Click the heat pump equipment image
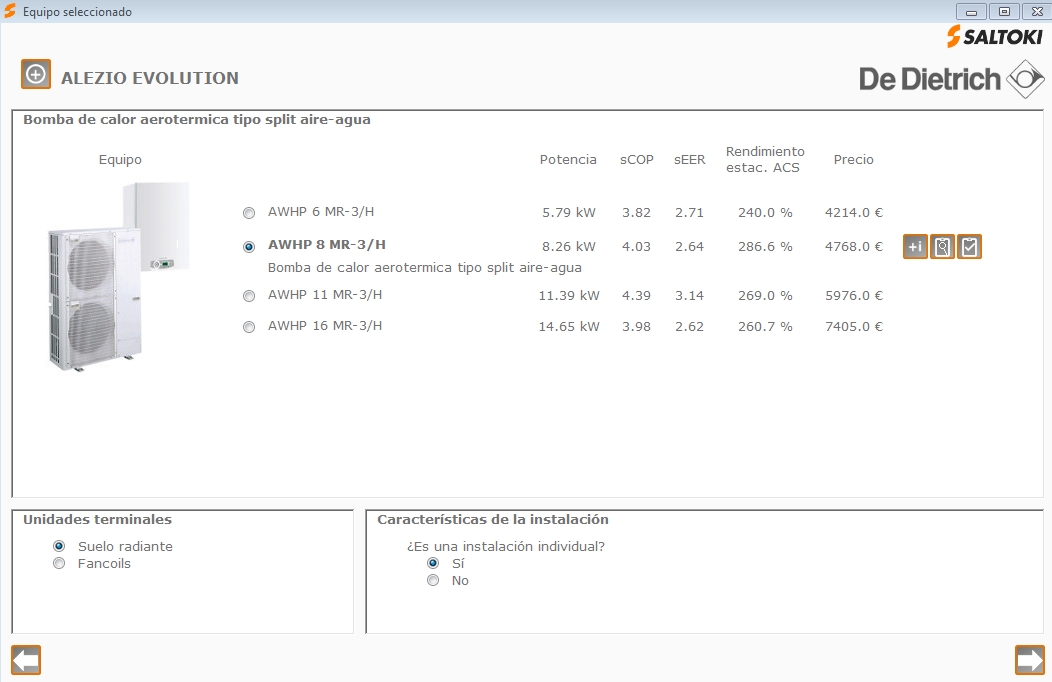This screenshot has height=682, width=1052. click(119, 276)
